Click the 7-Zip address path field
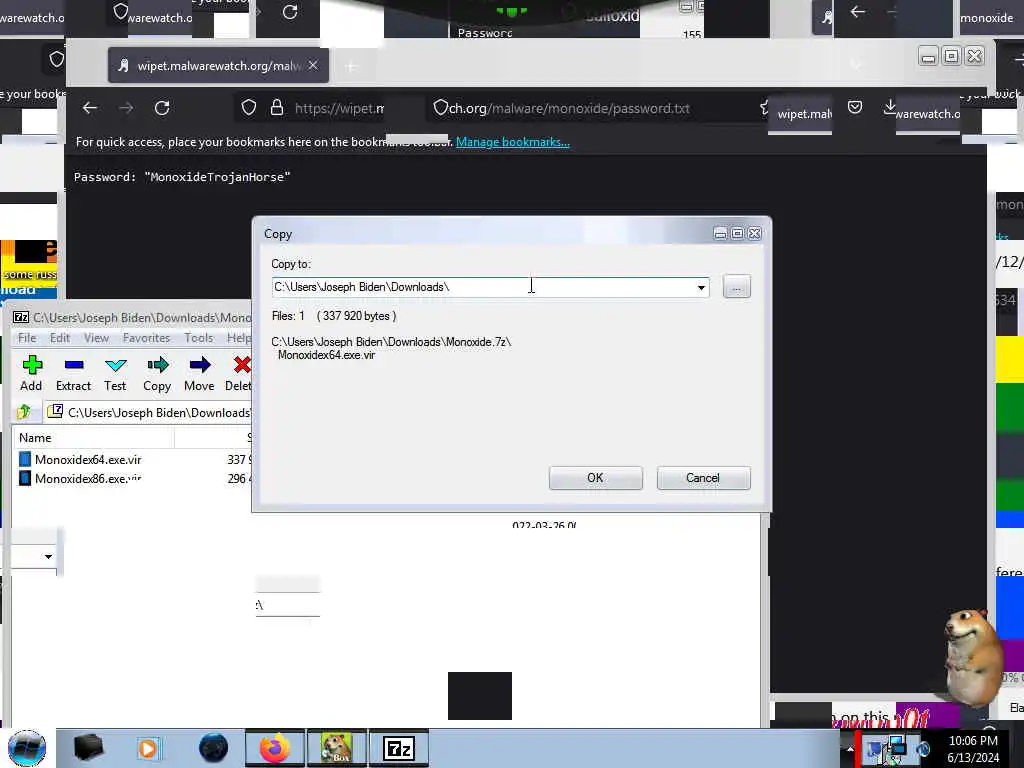Screen dimensions: 1024x768 tap(150, 413)
